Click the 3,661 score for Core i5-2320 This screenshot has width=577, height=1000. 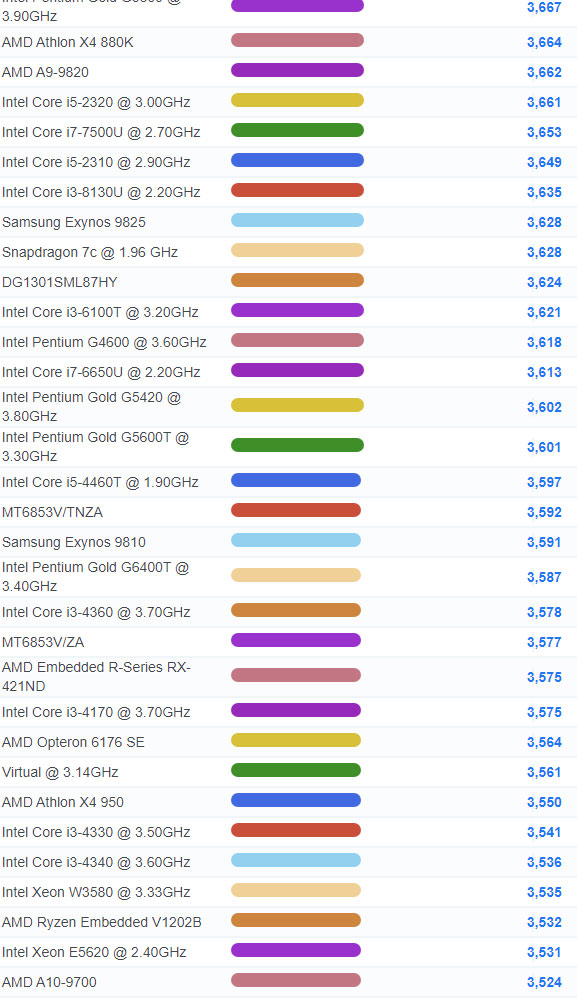coord(544,102)
